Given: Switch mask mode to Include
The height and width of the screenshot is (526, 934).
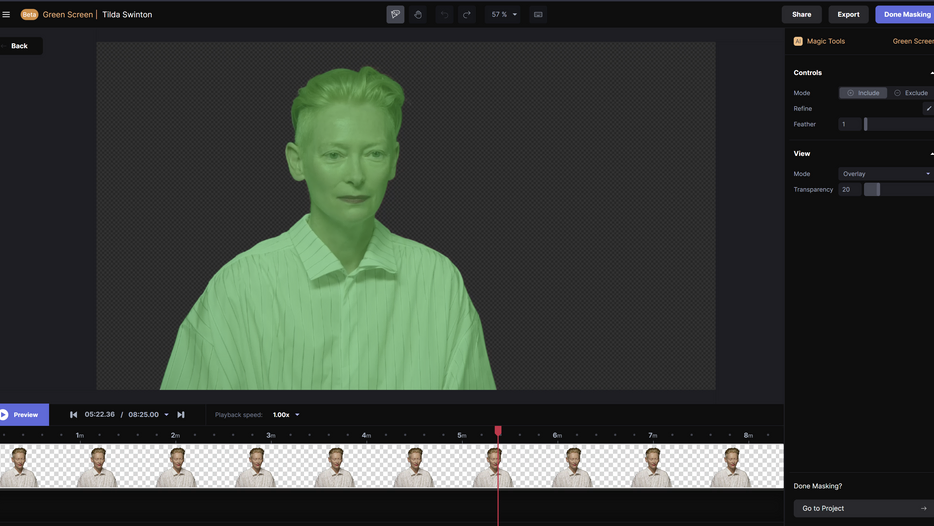Looking at the screenshot, I should 863,93.
